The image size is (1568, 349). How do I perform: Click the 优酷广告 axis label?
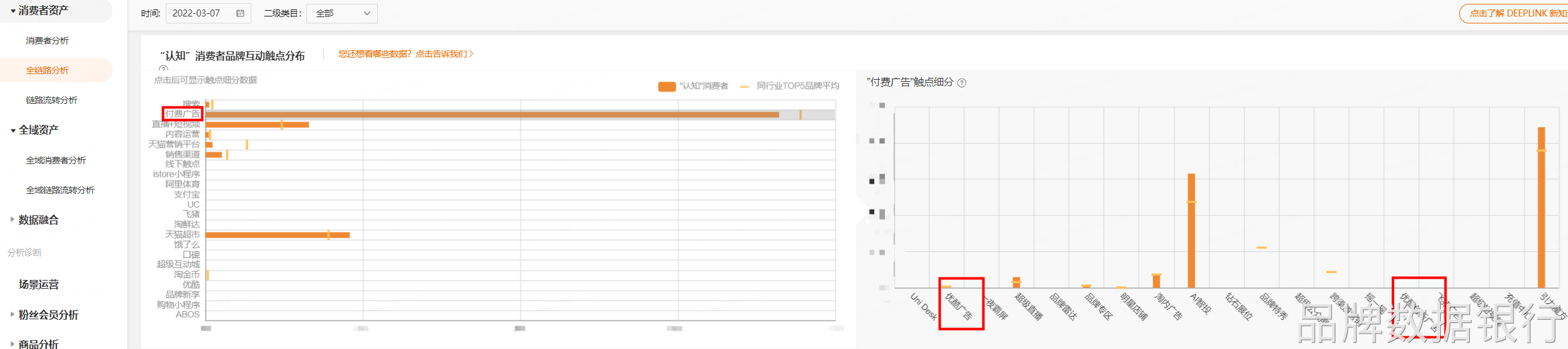point(958,307)
